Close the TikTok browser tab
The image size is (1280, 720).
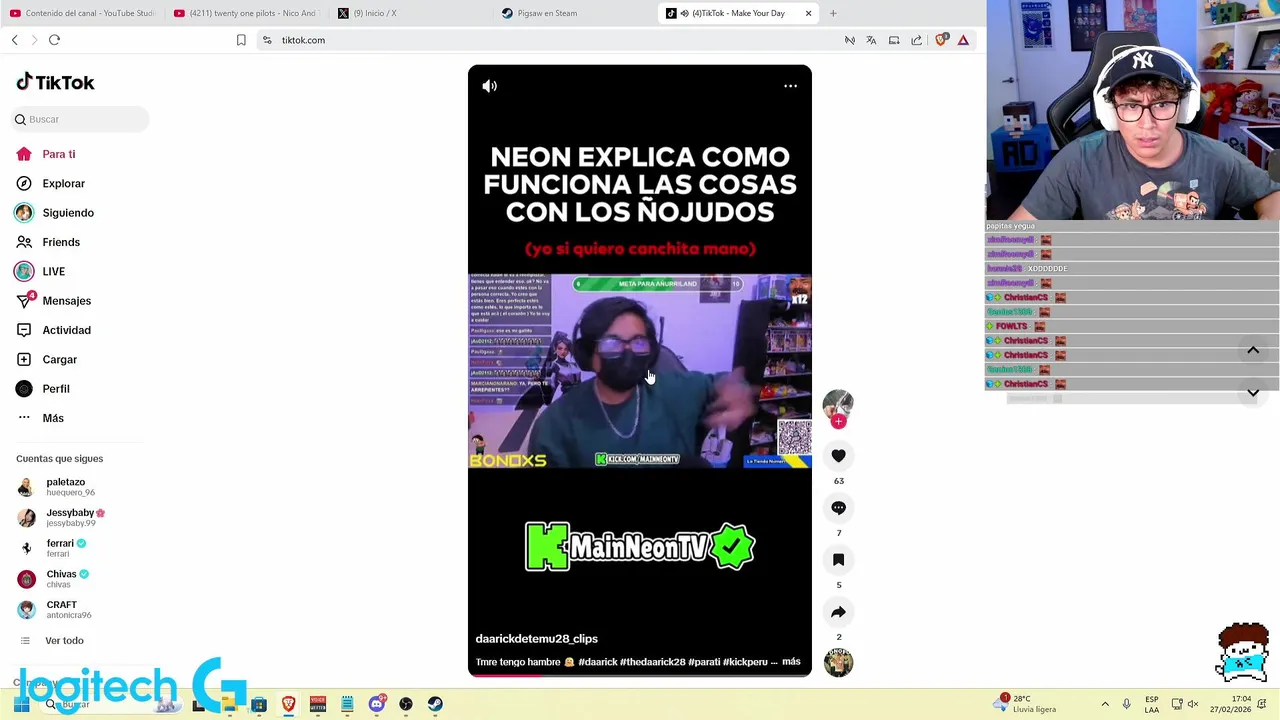click(808, 13)
